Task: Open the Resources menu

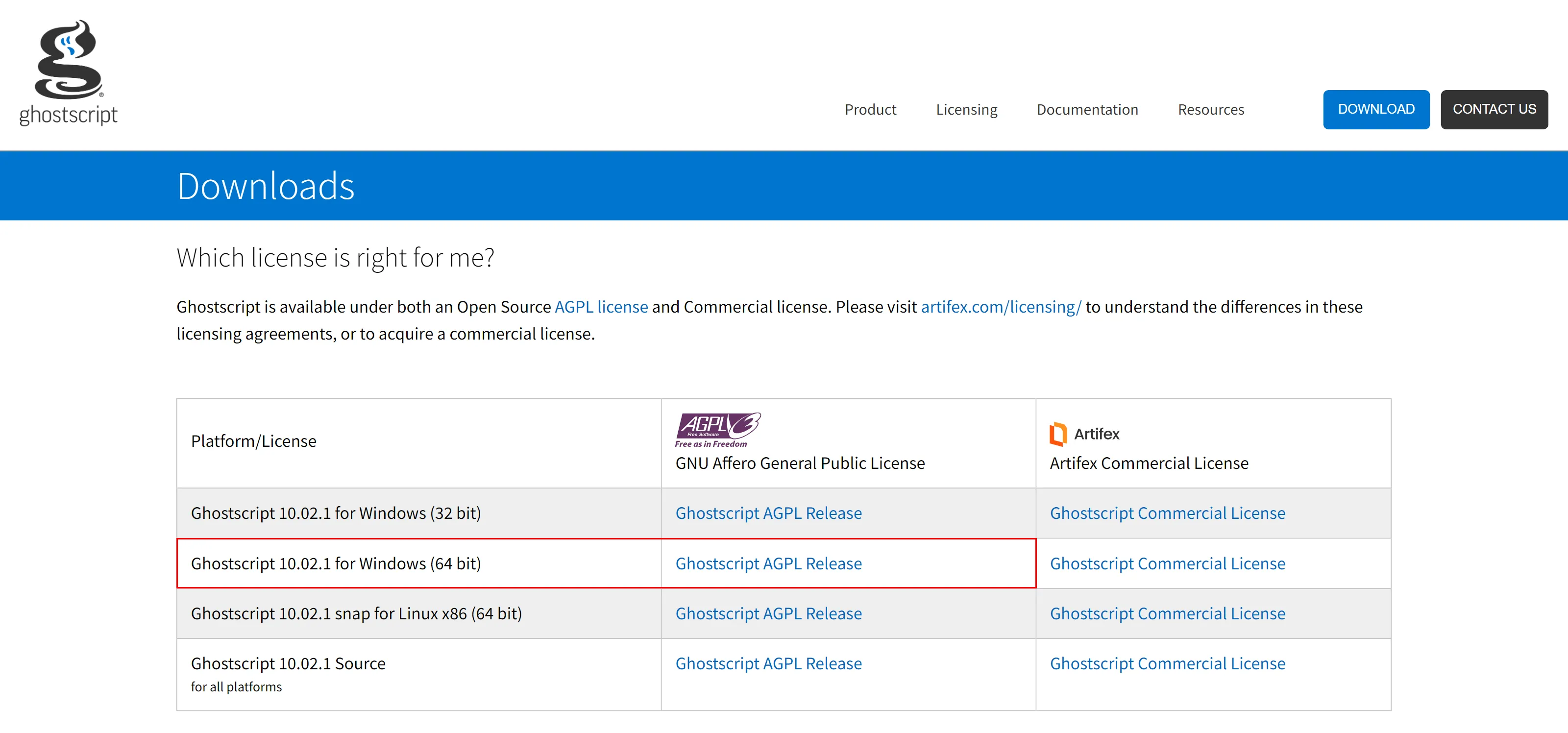Action: (1210, 110)
